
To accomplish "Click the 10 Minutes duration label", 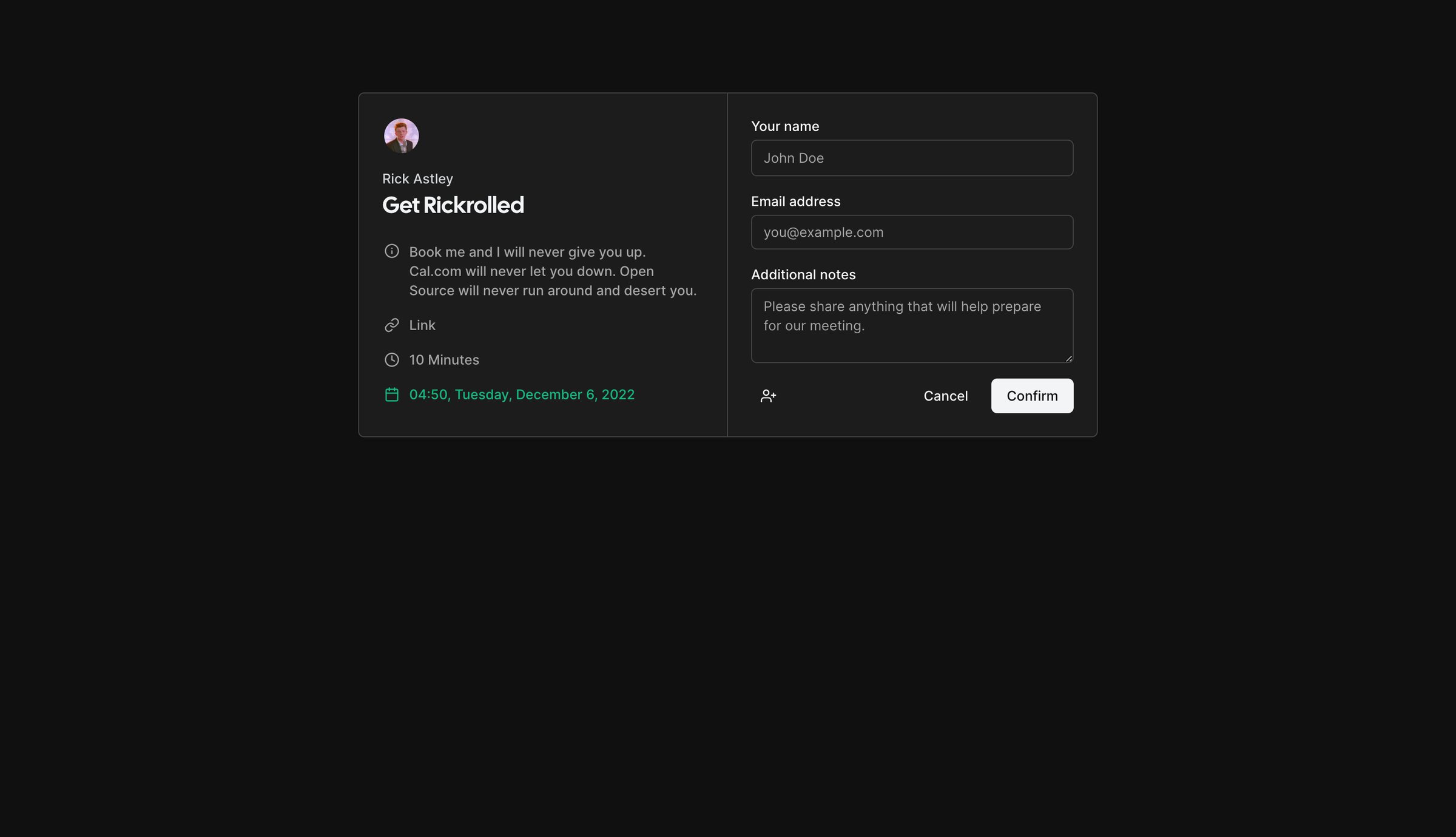I will [444, 360].
